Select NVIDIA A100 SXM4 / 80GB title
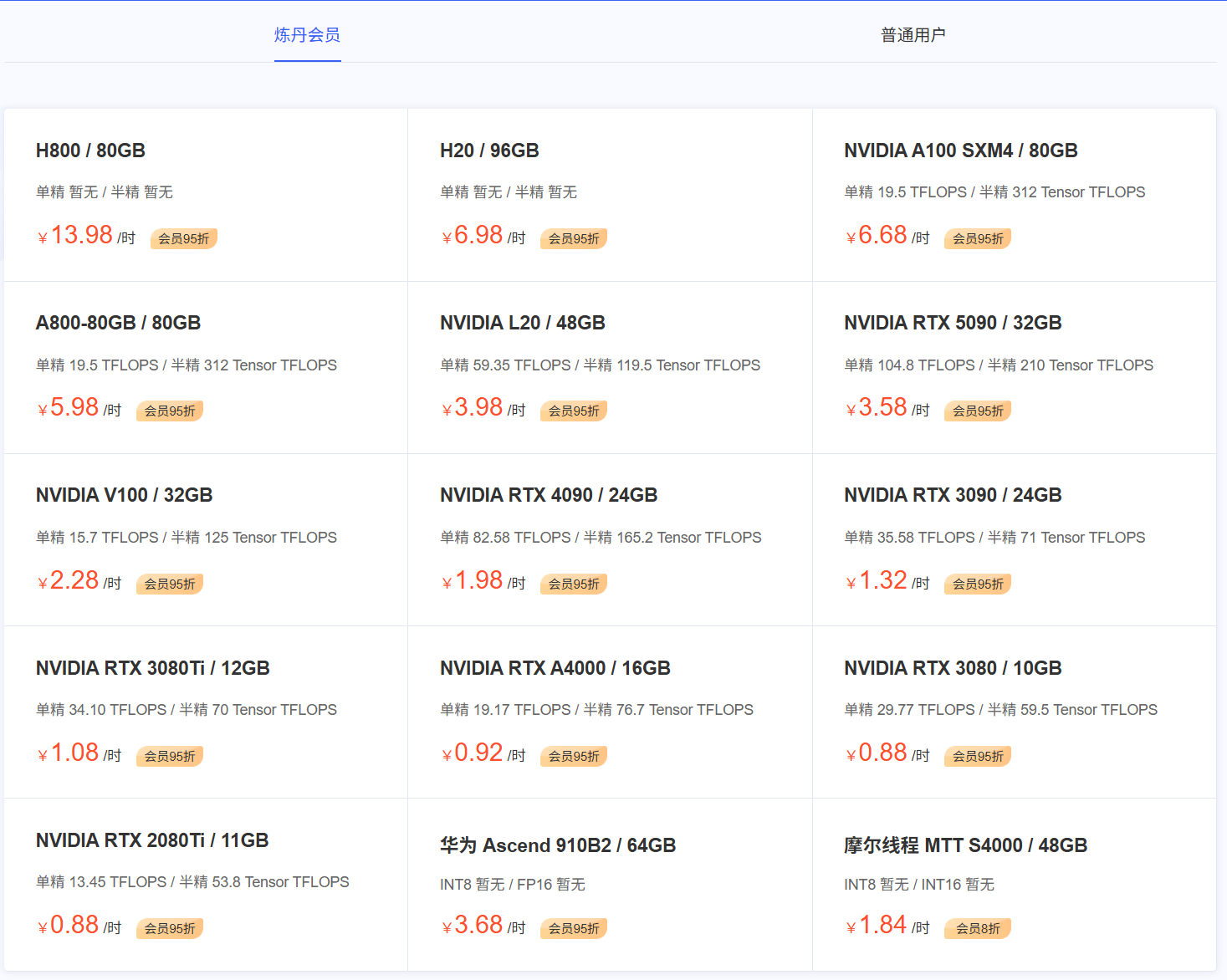 (961, 151)
